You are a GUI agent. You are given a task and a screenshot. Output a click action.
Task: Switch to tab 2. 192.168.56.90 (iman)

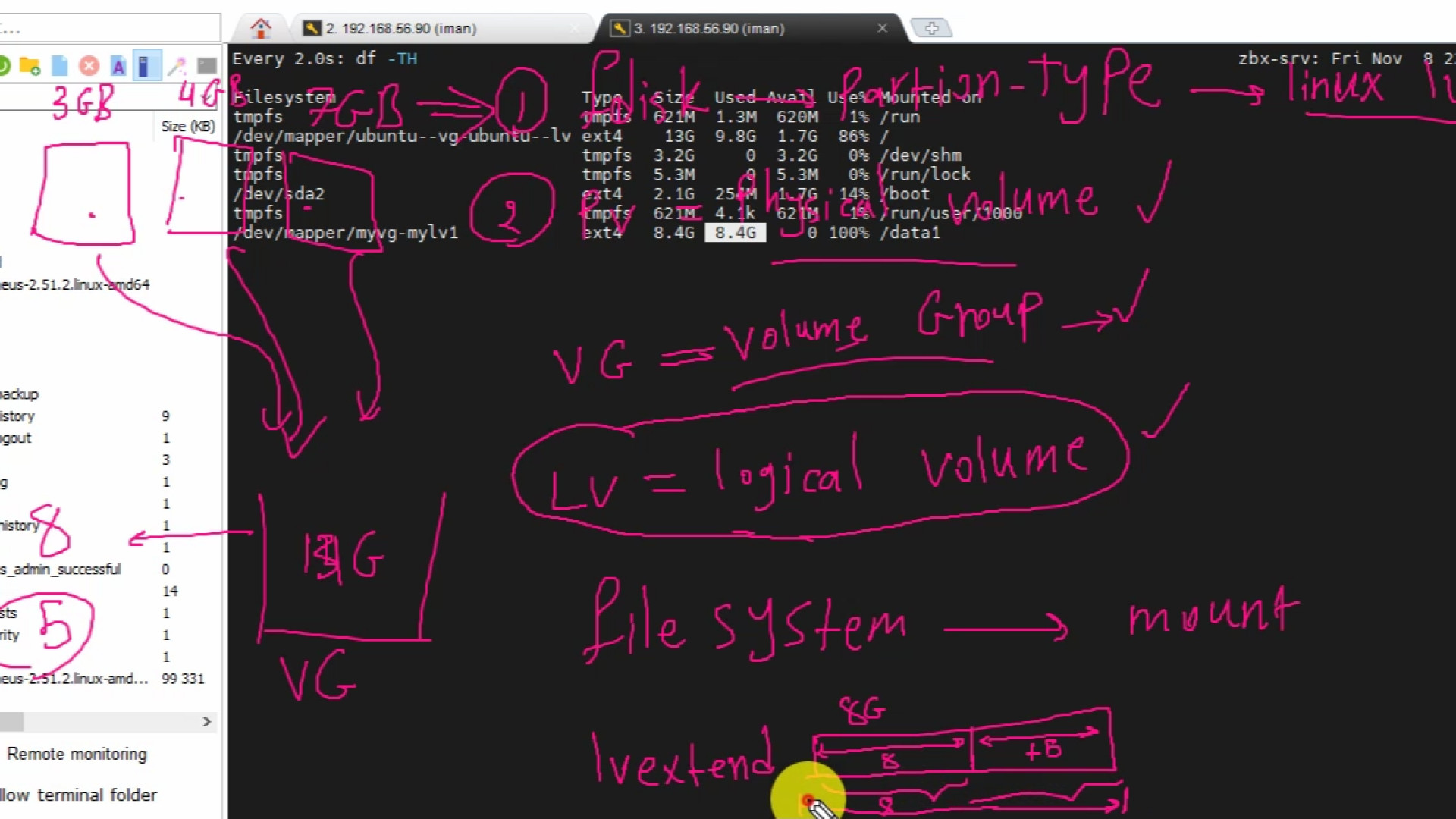[400, 28]
